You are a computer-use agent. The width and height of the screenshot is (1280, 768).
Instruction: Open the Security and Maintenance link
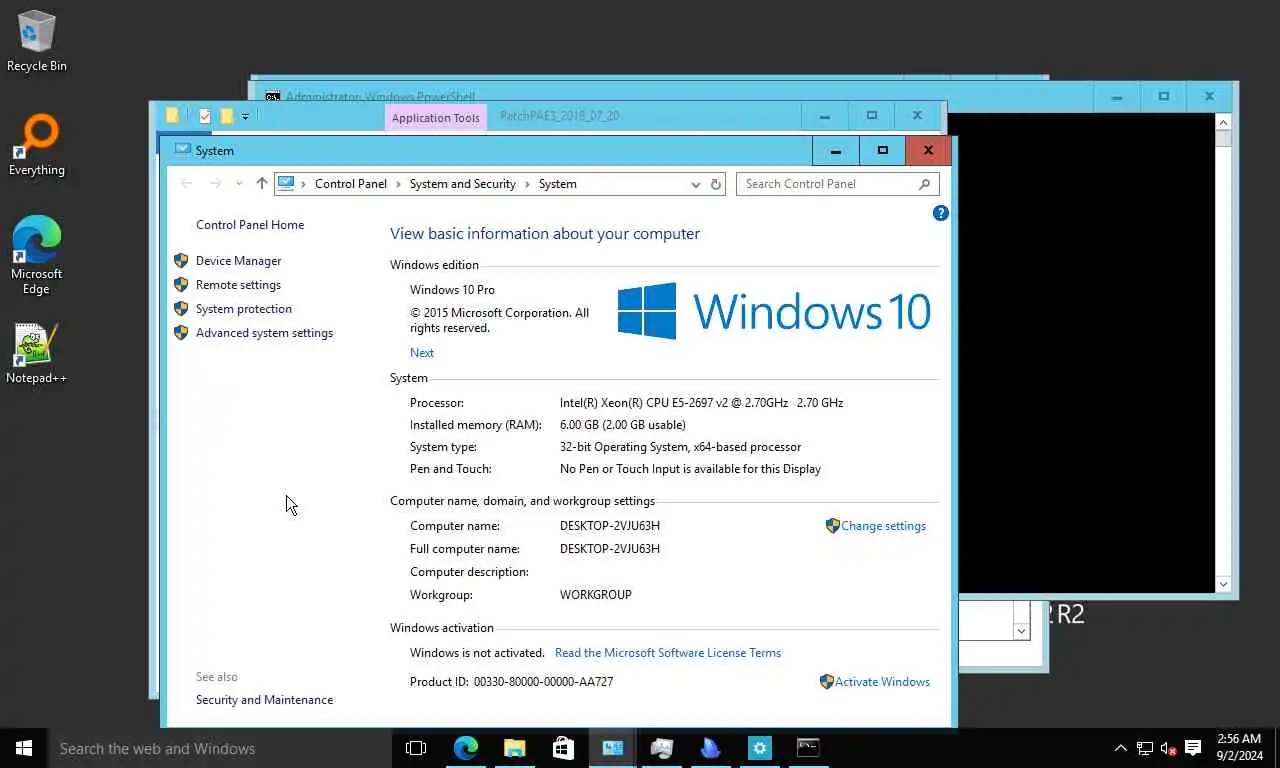pyautogui.click(x=264, y=700)
